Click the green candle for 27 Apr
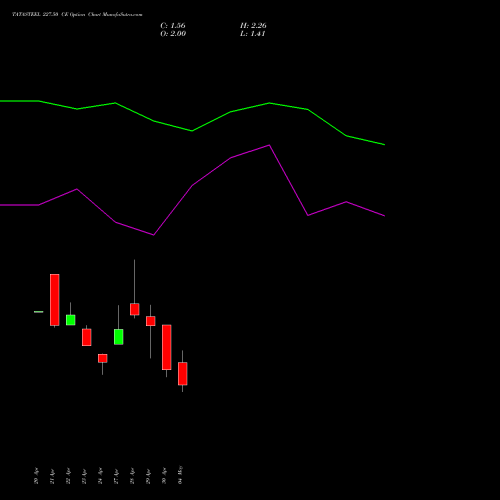This screenshot has width=500, height=500. (119, 337)
